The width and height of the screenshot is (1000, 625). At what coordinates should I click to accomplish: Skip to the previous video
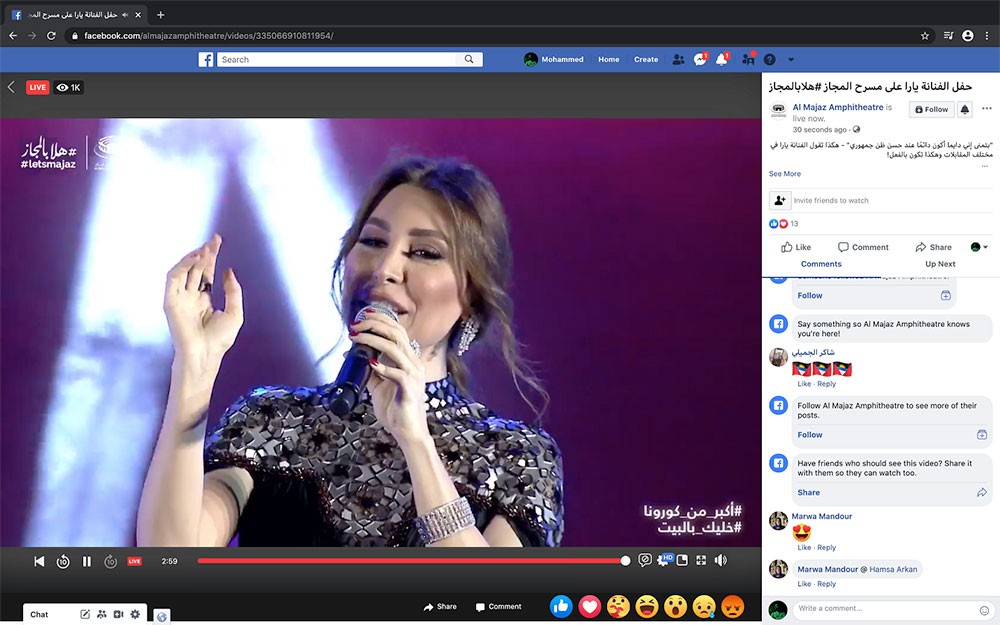pyautogui.click(x=39, y=561)
